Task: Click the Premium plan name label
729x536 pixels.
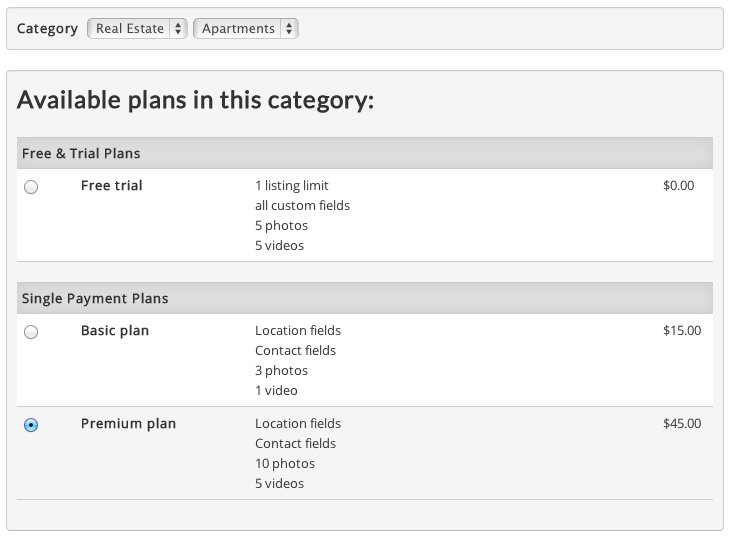Action: pyautogui.click(x=128, y=423)
